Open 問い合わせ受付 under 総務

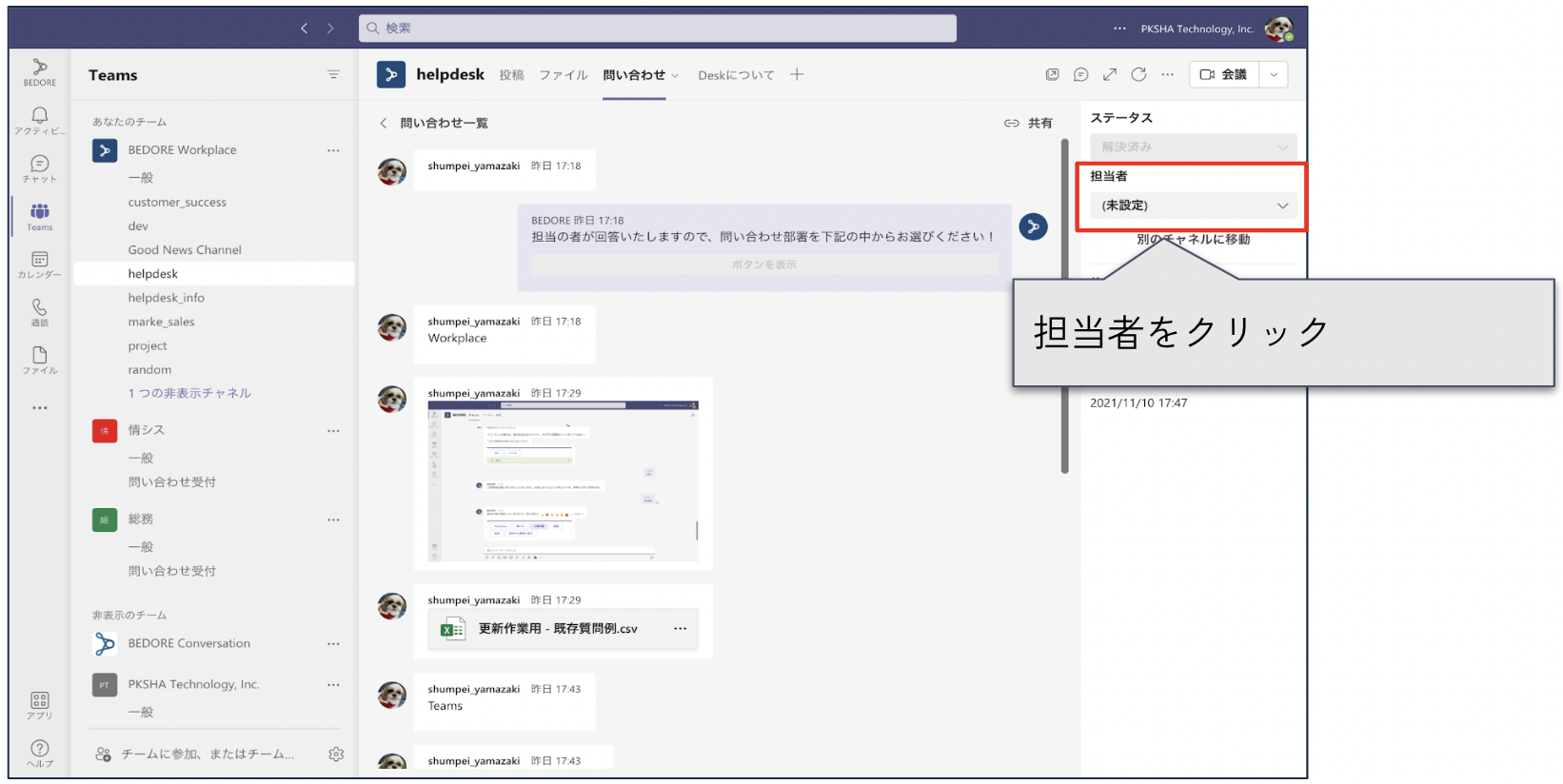[x=172, y=571]
